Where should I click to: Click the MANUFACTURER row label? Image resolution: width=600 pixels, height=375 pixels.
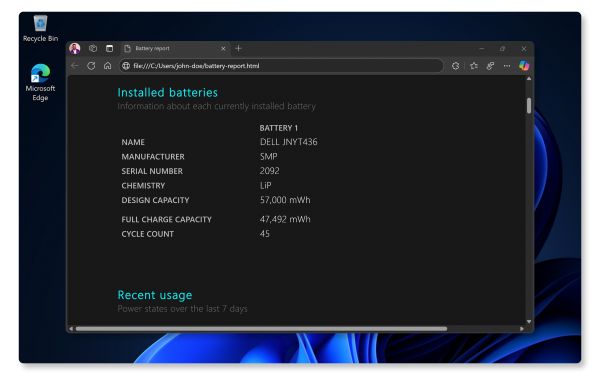[x=153, y=157]
